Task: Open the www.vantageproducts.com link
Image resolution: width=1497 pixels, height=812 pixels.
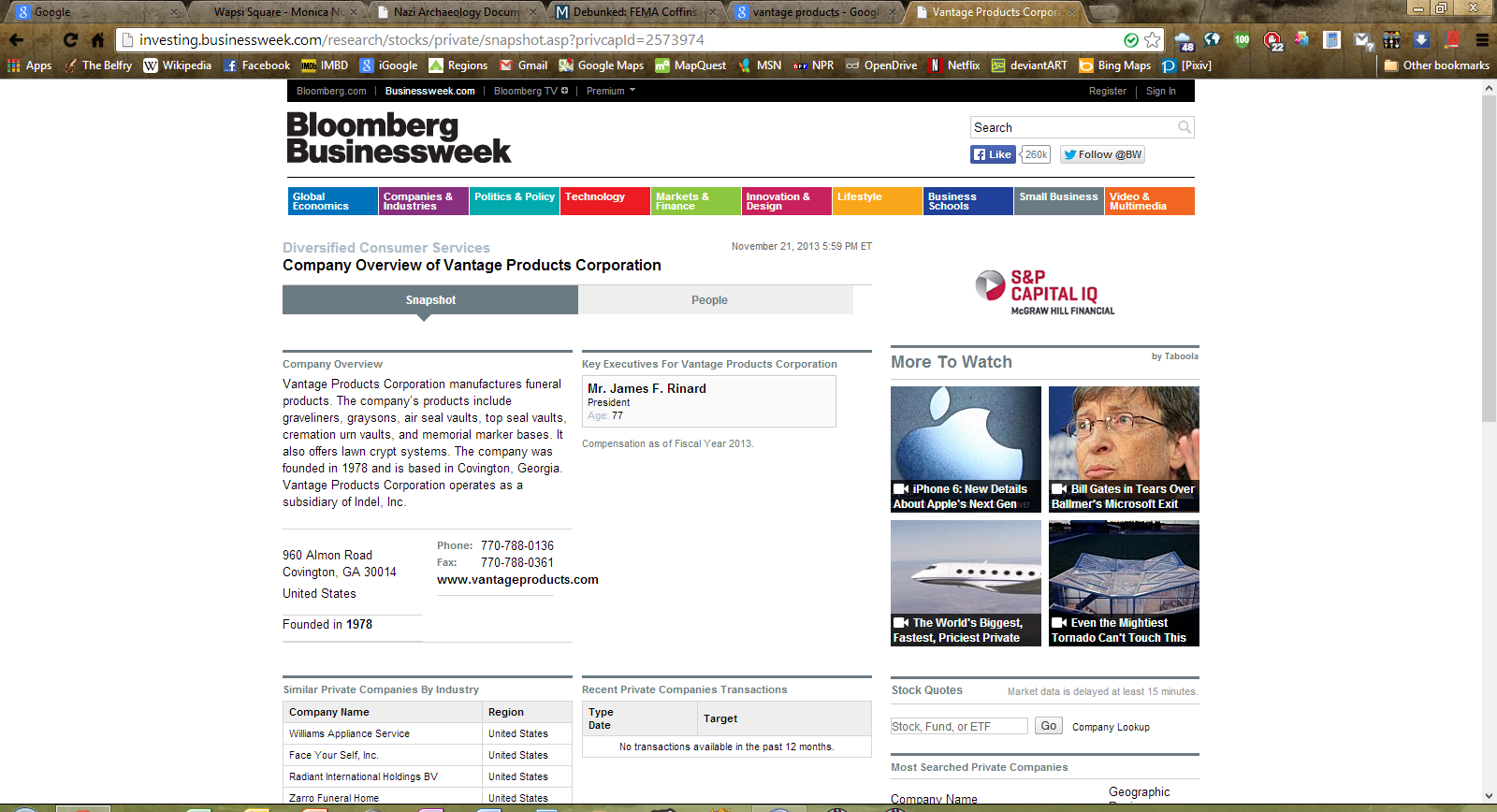Action: 517,580
